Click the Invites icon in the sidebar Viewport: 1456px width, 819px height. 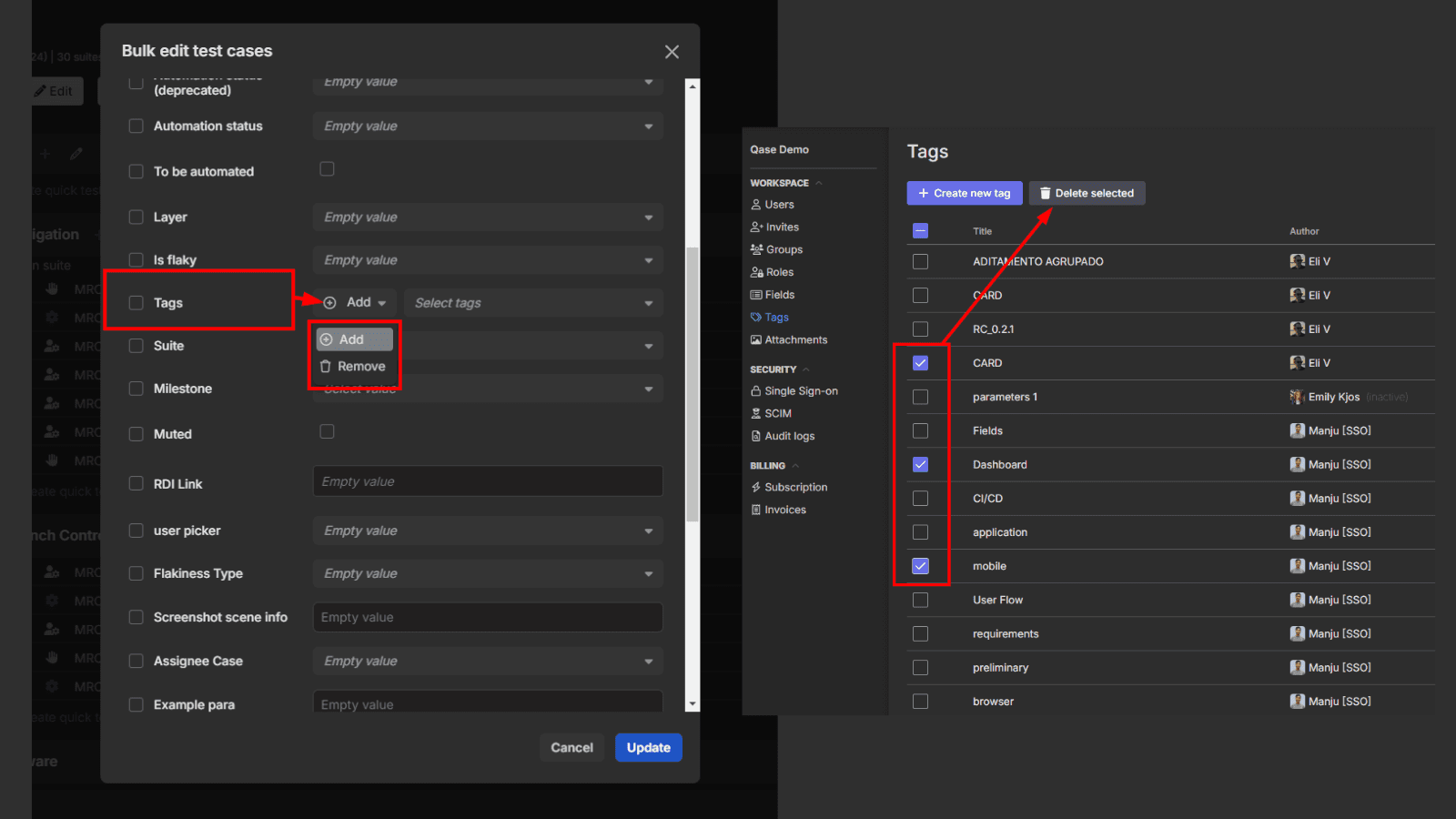[x=756, y=227]
